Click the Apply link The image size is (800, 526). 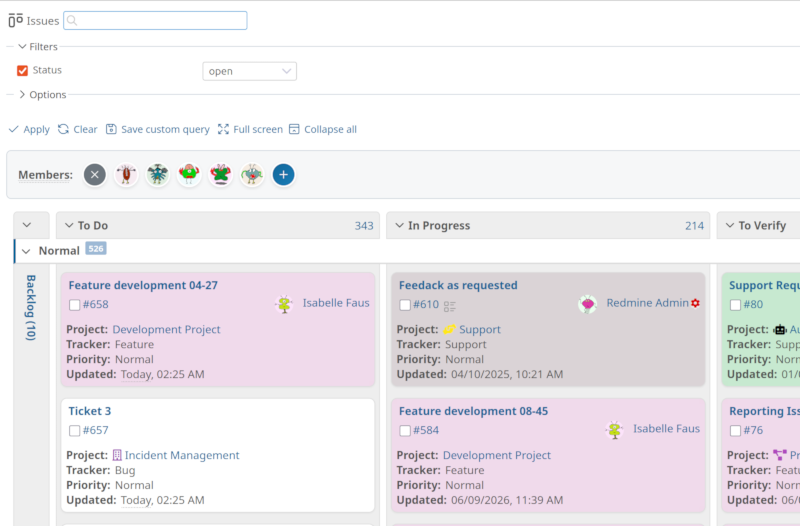37,130
